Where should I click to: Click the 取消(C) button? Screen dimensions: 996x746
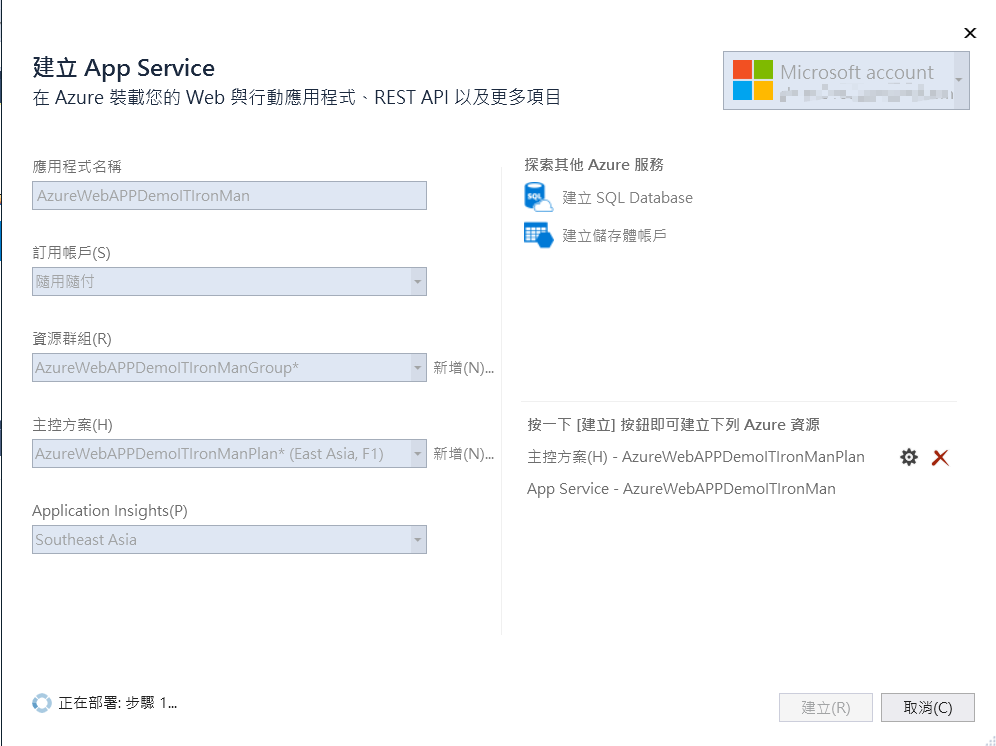click(927, 707)
